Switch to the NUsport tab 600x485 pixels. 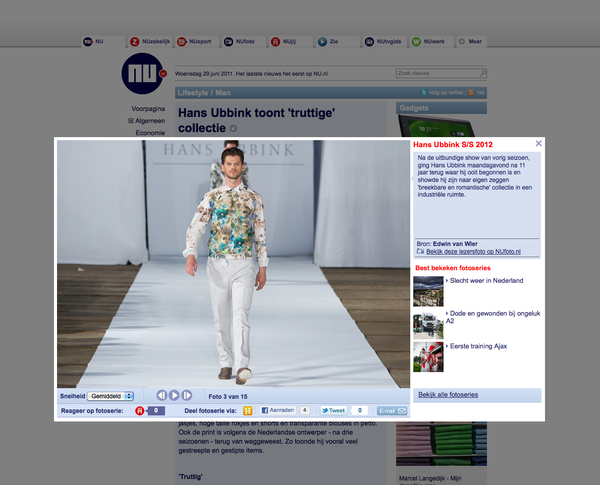(x=197, y=41)
